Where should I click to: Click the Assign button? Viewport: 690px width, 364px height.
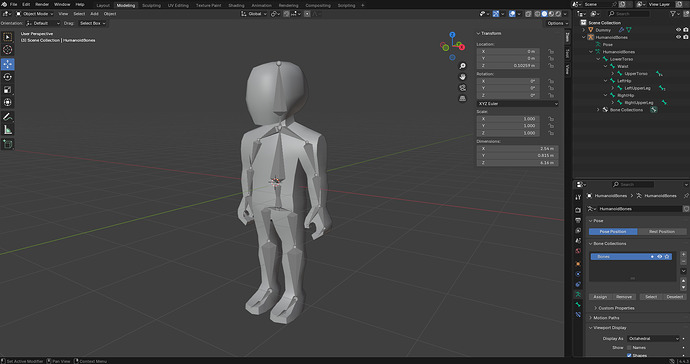pyautogui.click(x=600, y=297)
